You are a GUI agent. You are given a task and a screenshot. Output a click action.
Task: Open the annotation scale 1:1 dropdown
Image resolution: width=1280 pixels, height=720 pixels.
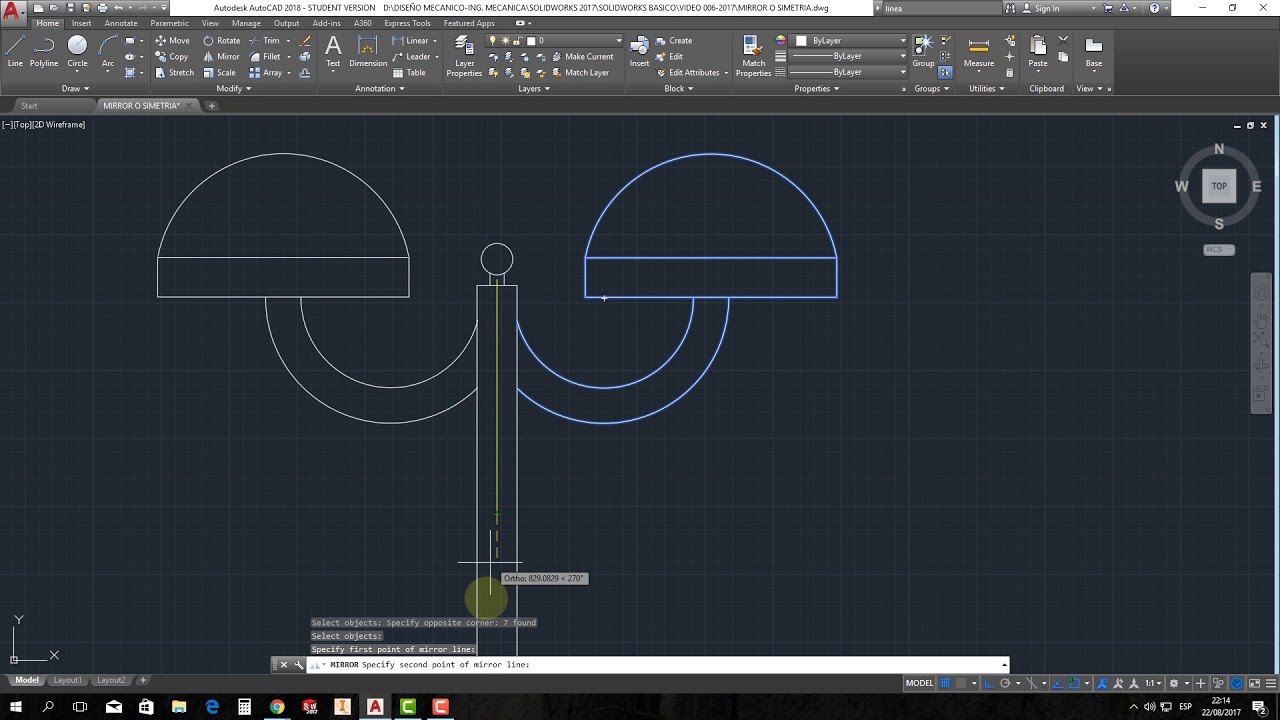1152,683
